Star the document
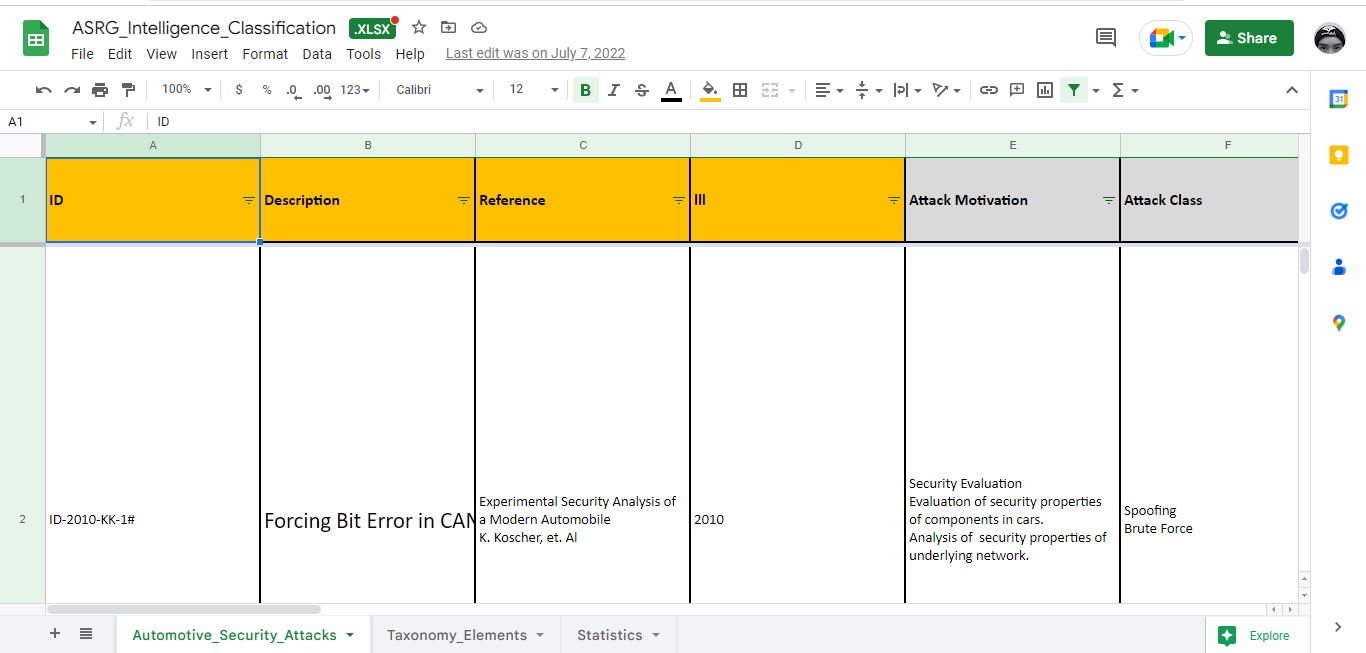The height and width of the screenshot is (653, 1366). 419,28
